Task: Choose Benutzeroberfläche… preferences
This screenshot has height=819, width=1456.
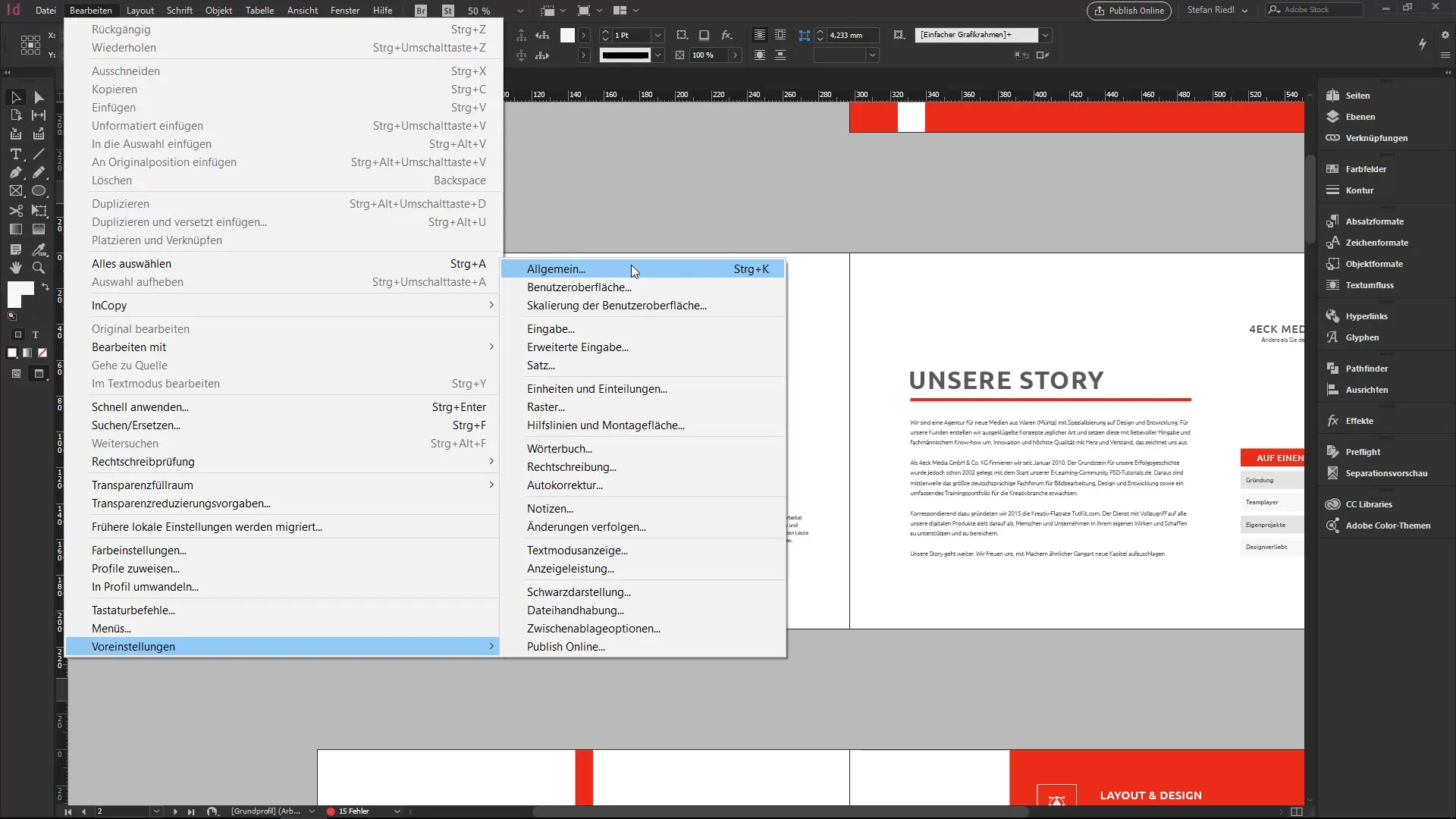Action: [642, 287]
